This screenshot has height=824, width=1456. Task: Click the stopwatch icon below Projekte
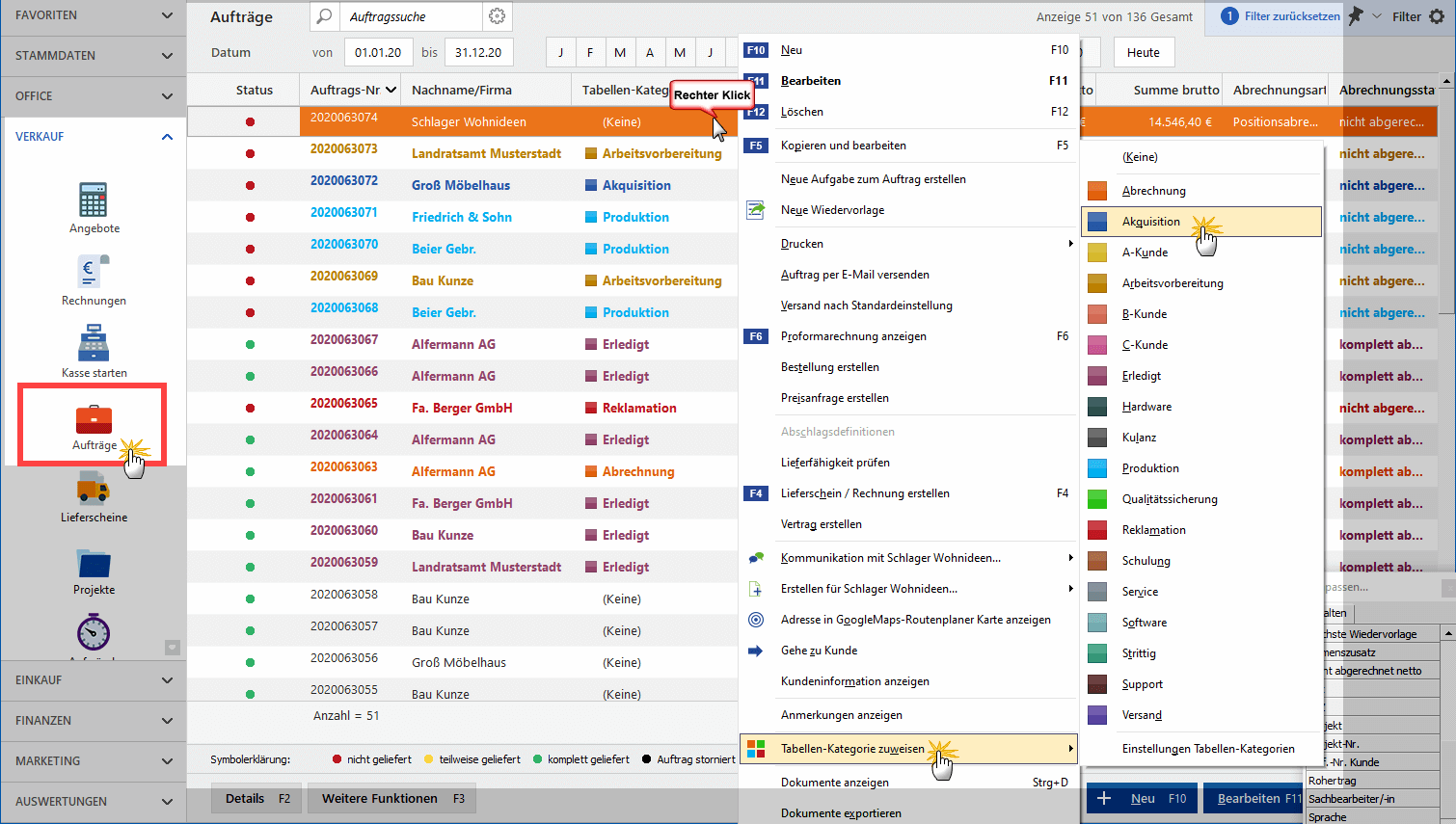94,632
